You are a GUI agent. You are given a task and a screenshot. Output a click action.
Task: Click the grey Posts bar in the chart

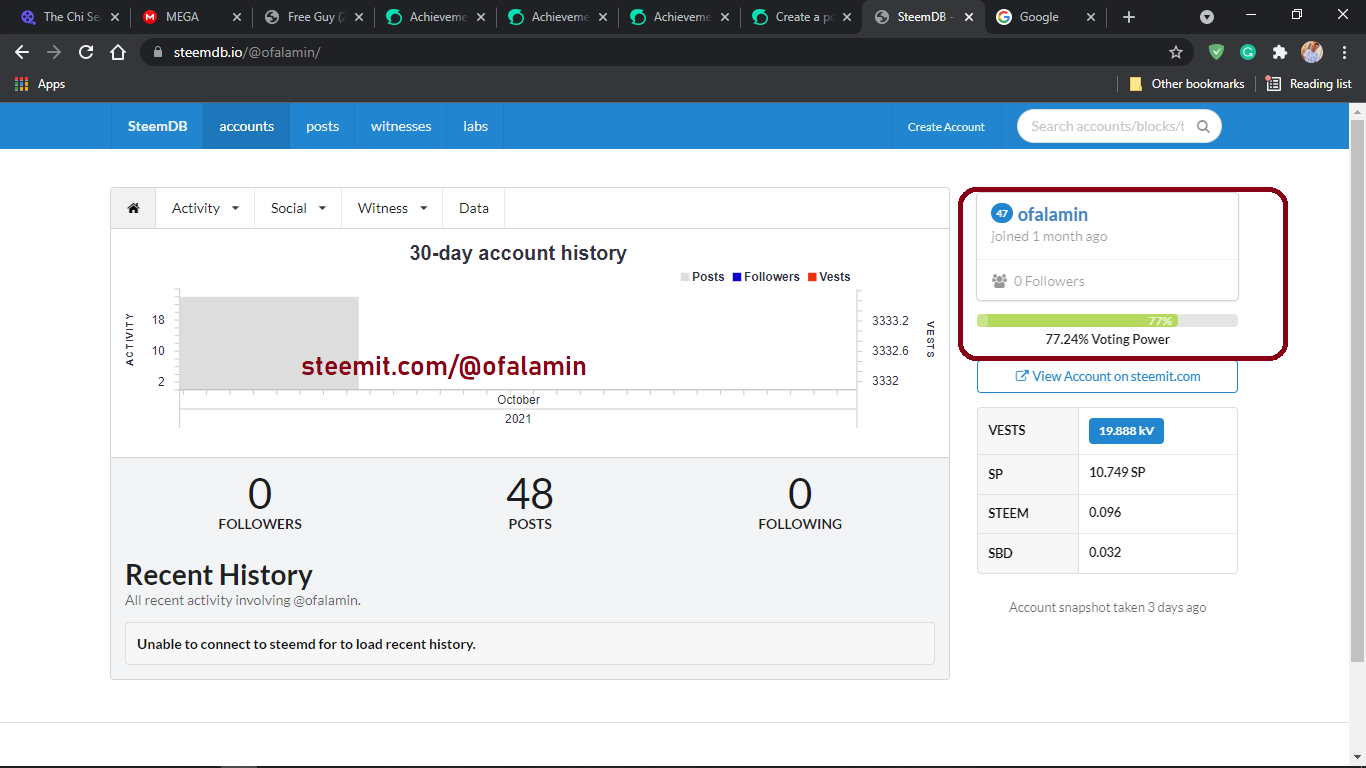(x=269, y=343)
